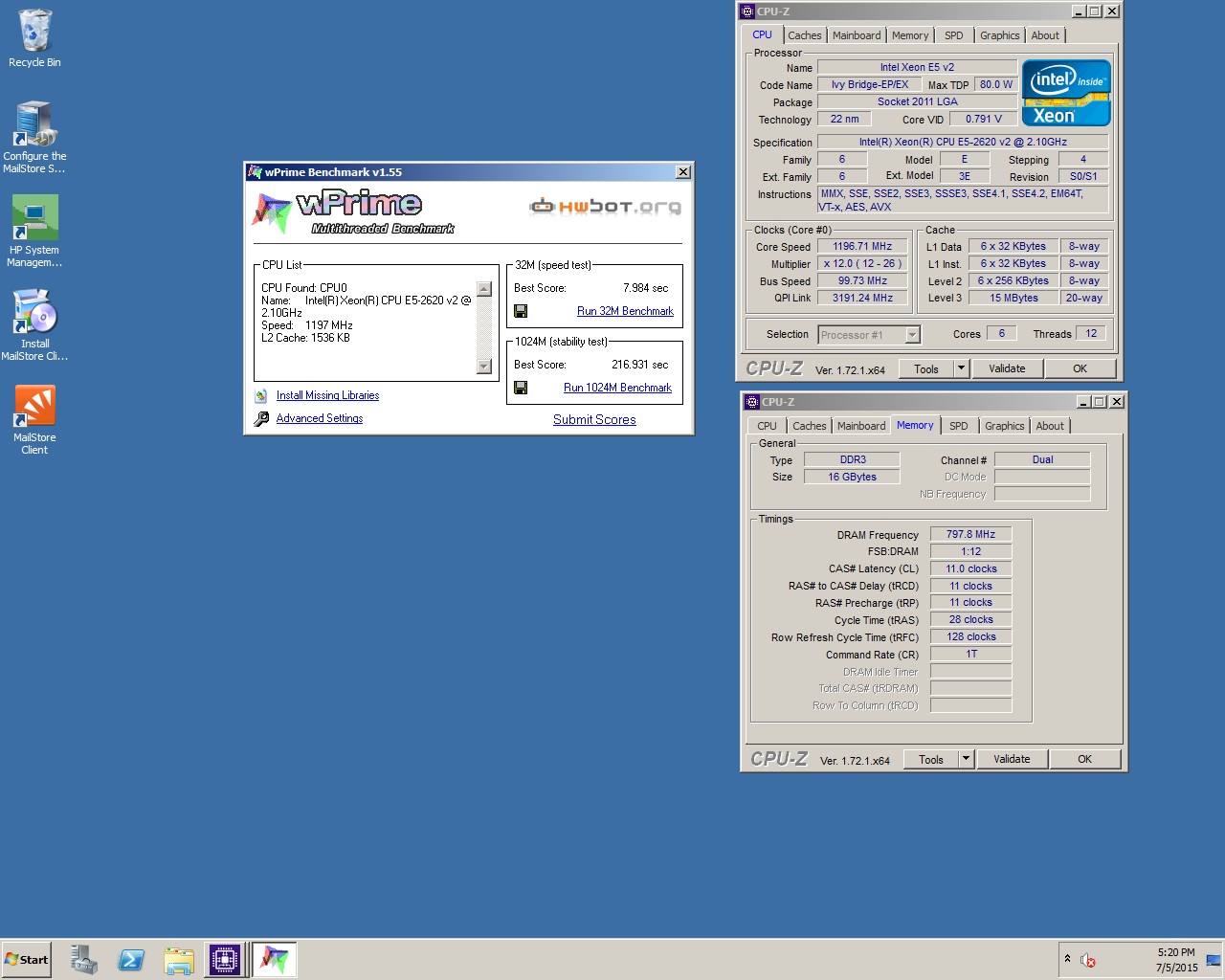Click the Intel Xeon inside badge

[1066, 93]
